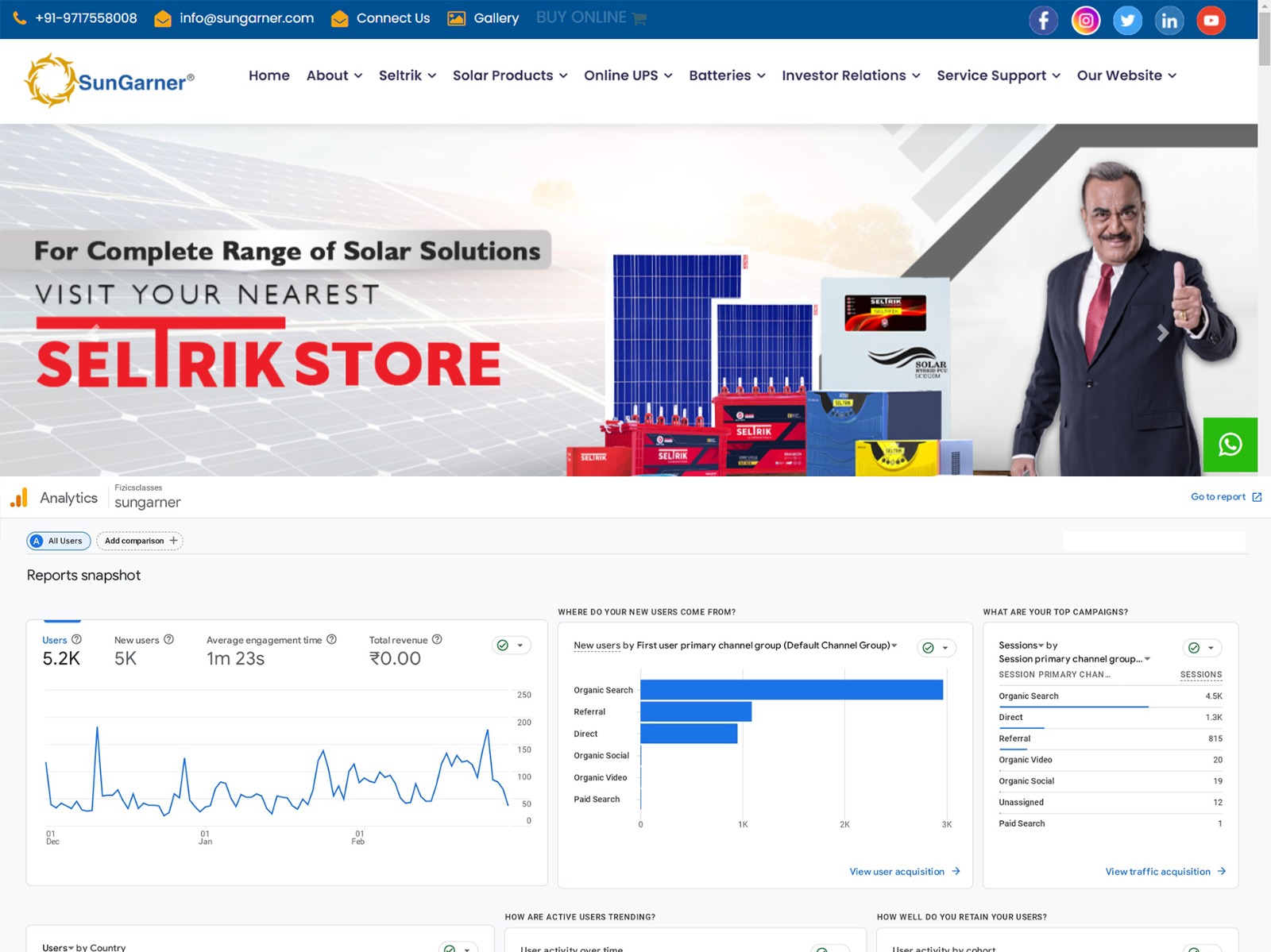Select the Organic Search sessions row
The width and height of the screenshot is (1271, 952).
pyautogui.click(x=1111, y=696)
